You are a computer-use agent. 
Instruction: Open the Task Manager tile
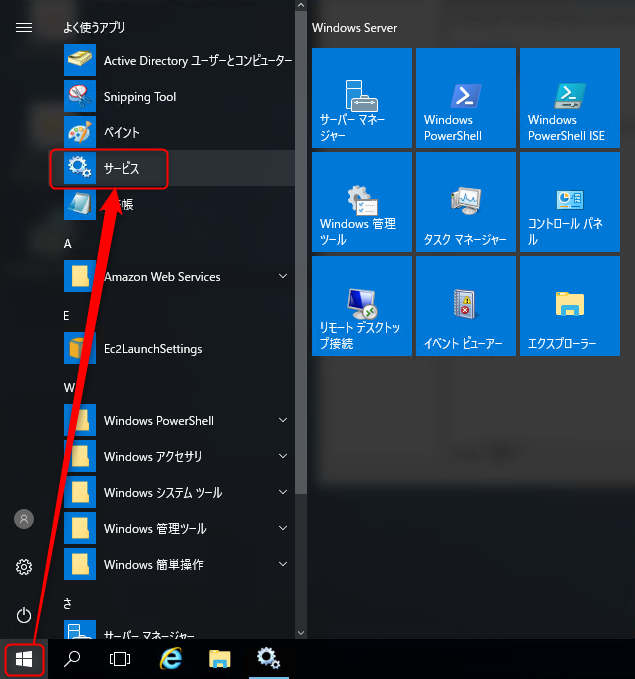[466, 202]
